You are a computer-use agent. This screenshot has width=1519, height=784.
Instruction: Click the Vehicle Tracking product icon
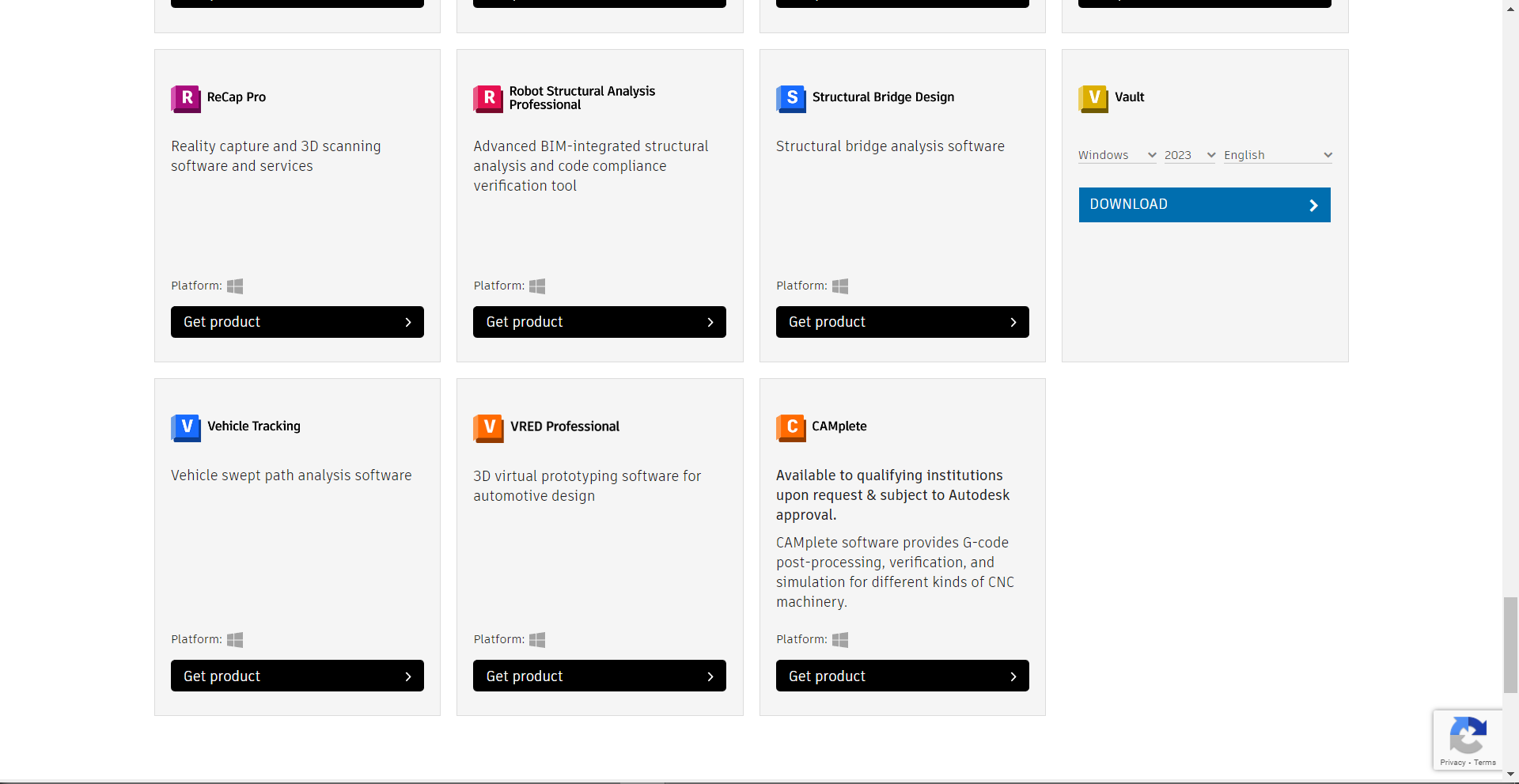point(186,427)
